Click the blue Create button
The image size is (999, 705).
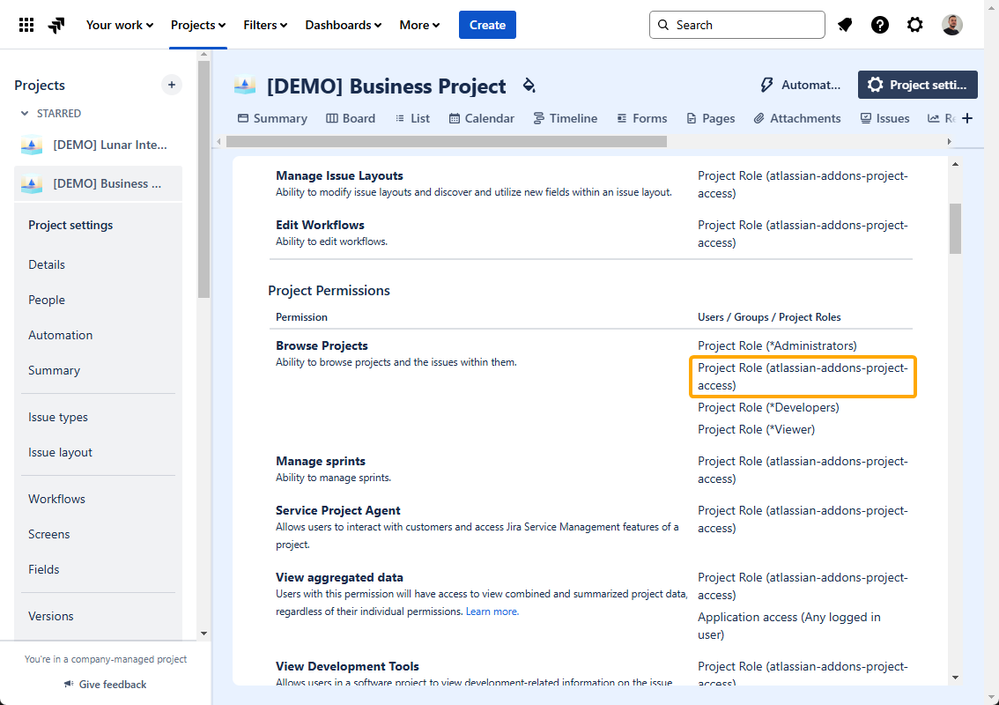[x=487, y=25]
